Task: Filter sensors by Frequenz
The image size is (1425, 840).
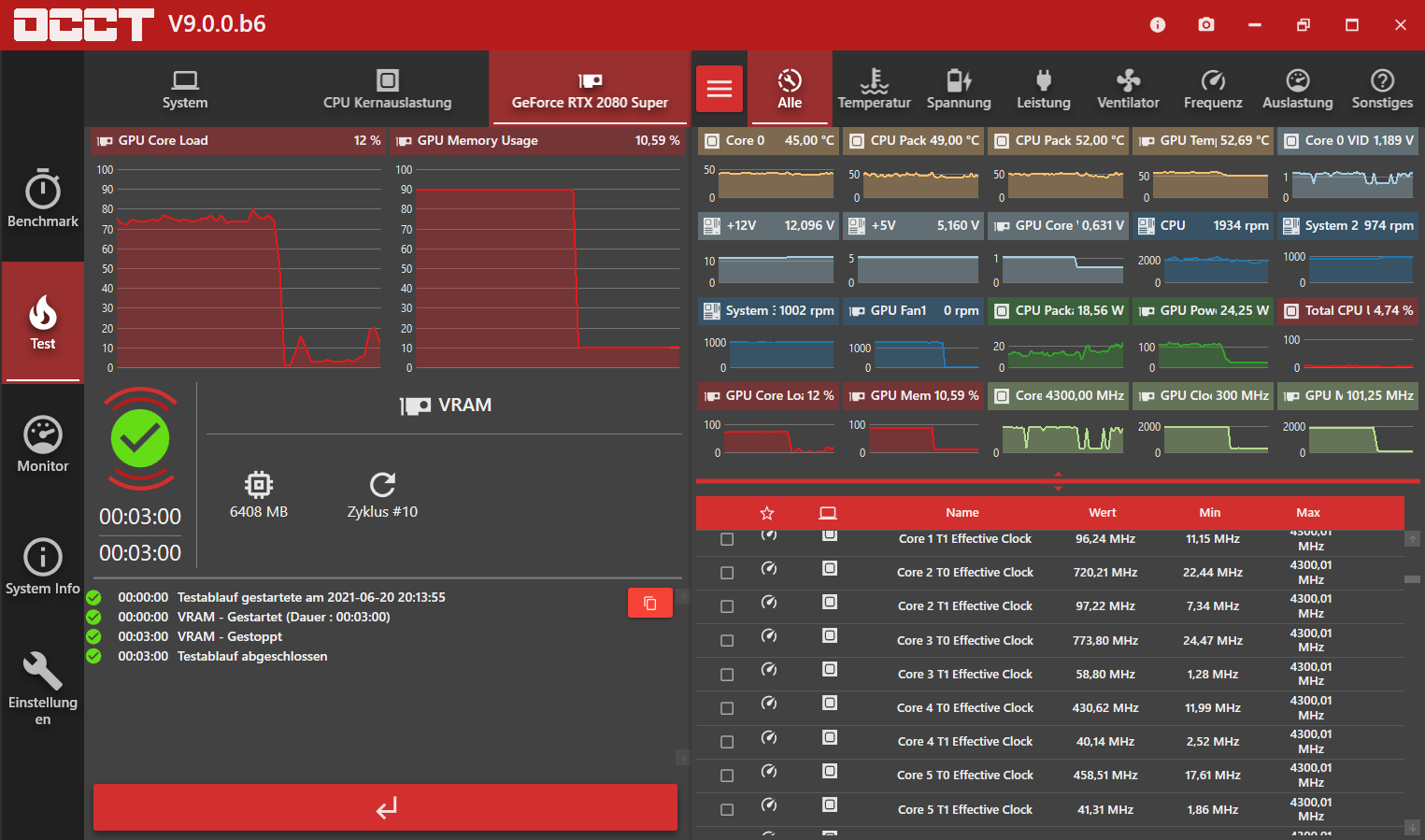Action: (x=1213, y=89)
